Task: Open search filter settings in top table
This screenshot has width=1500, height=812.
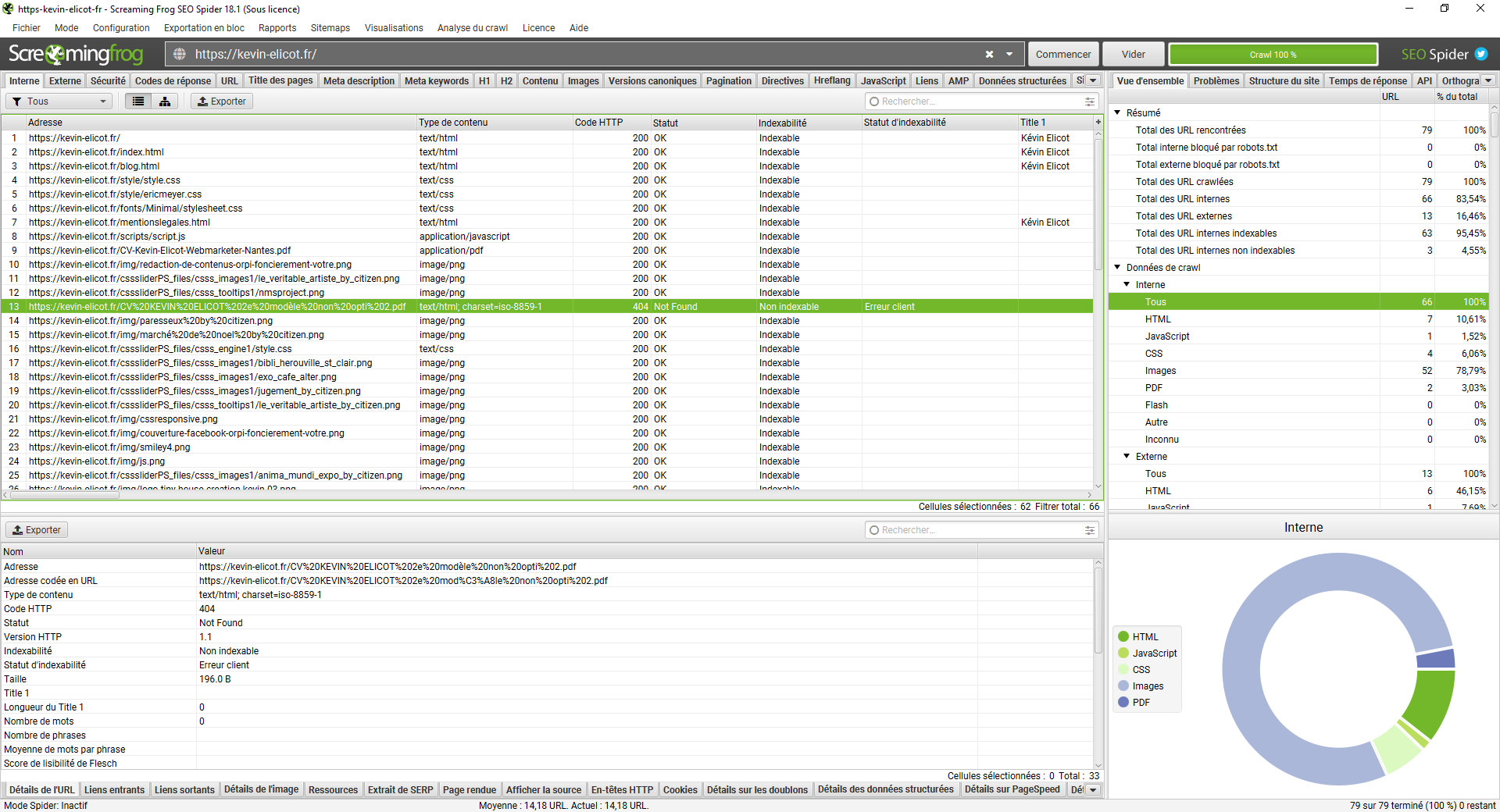Action: (1089, 101)
